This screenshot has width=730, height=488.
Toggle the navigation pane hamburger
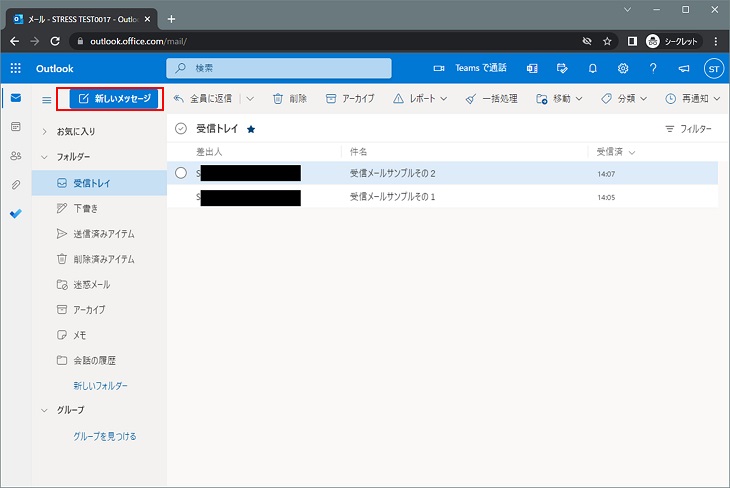[47, 100]
